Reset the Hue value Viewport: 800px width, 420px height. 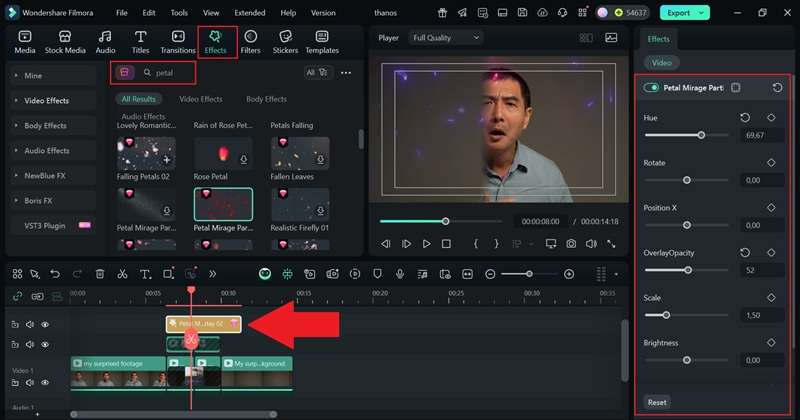click(x=745, y=118)
